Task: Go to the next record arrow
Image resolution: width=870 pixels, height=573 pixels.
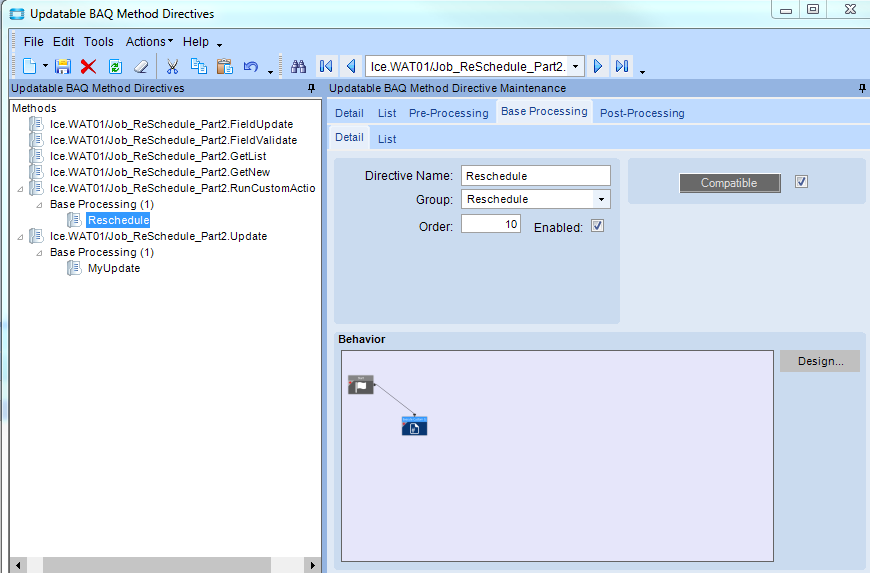Action: point(598,67)
